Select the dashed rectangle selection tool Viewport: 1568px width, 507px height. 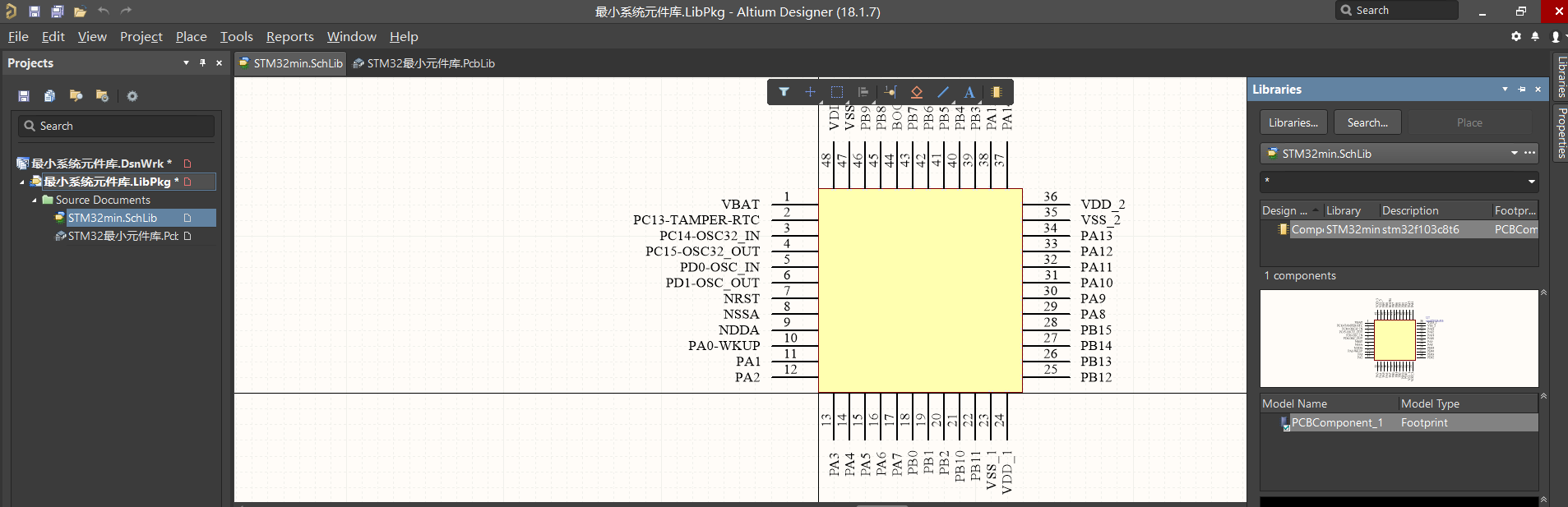click(837, 92)
